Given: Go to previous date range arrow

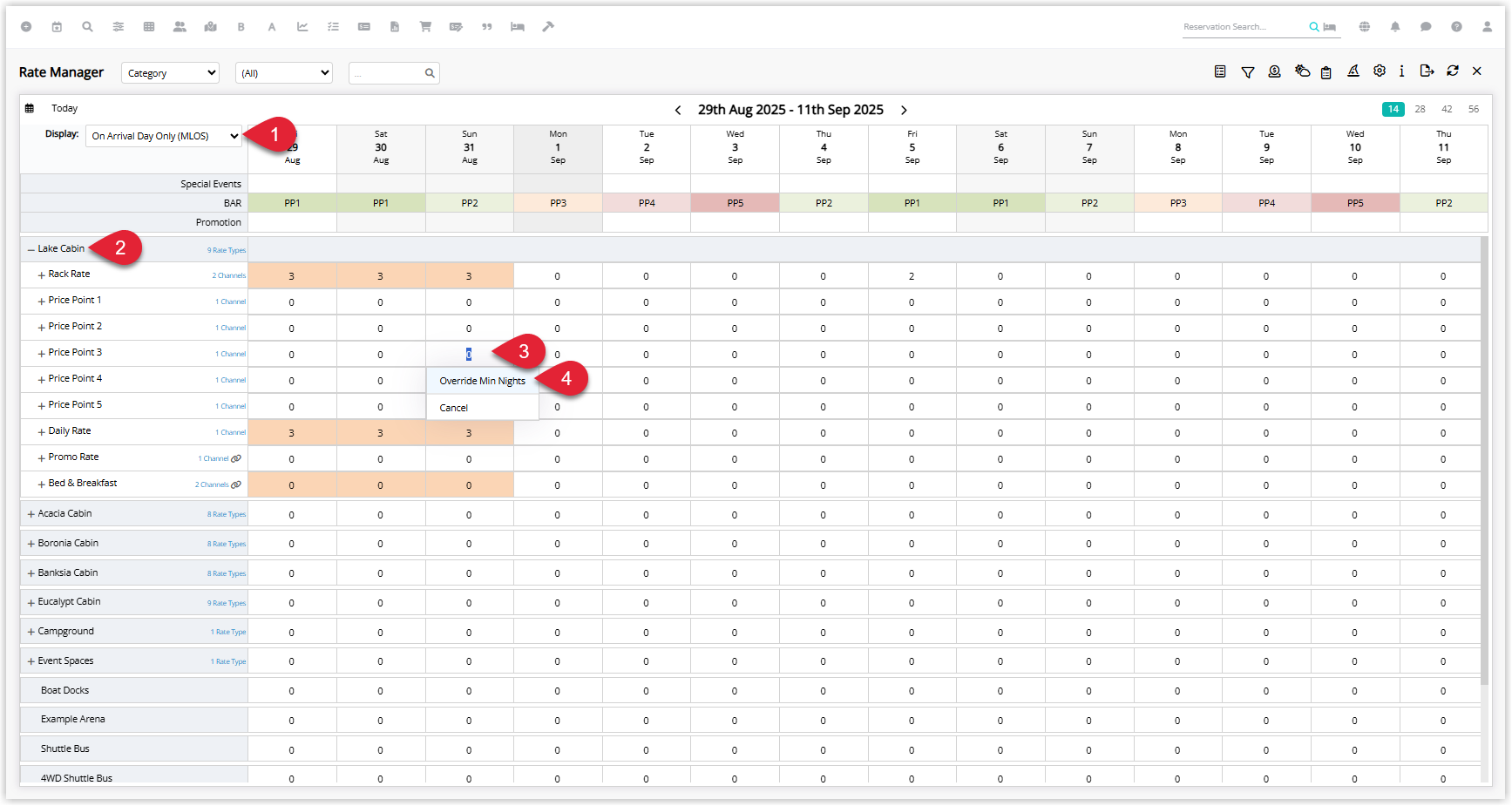Looking at the screenshot, I should click(678, 110).
